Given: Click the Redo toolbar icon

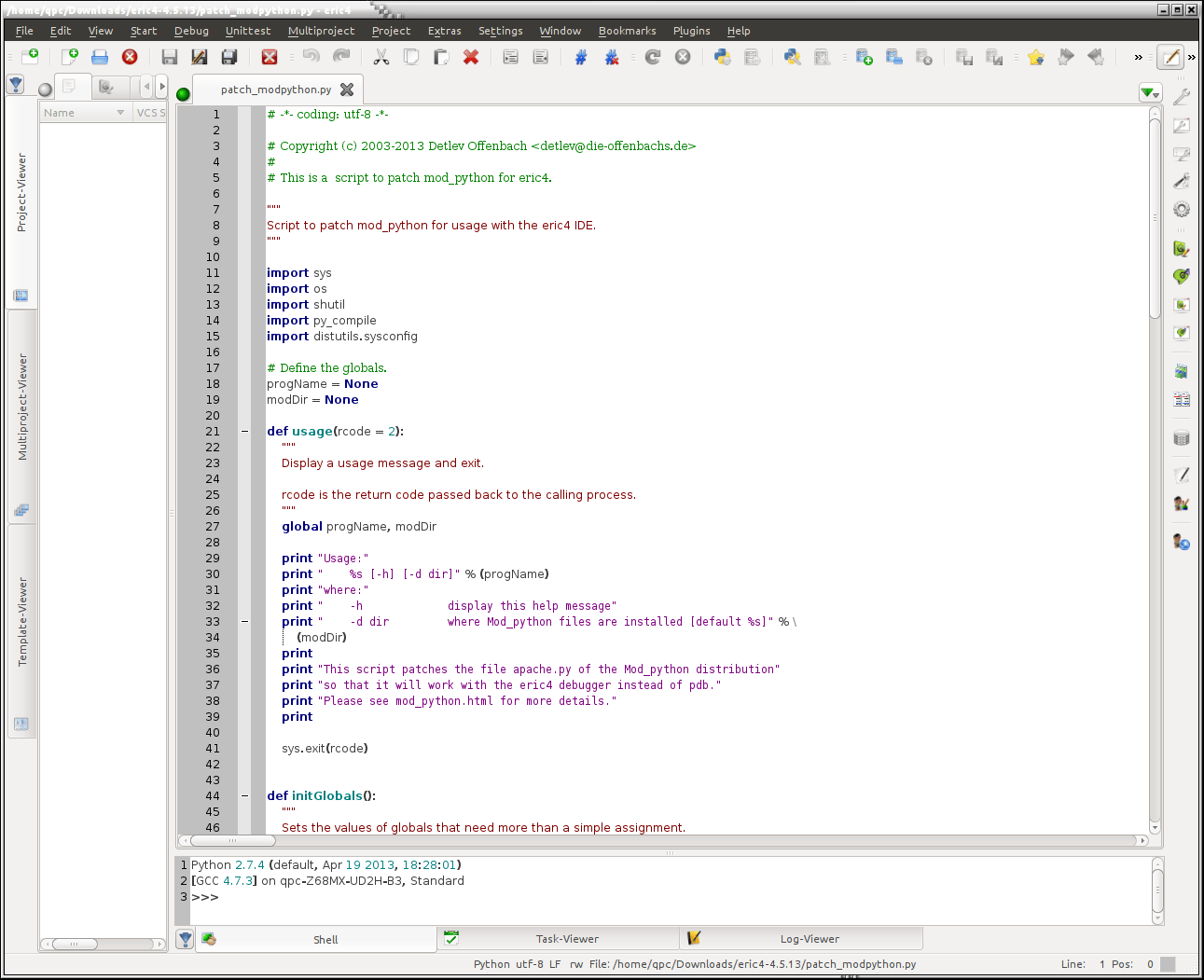Looking at the screenshot, I should pyautogui.click(x=341, y=57).
